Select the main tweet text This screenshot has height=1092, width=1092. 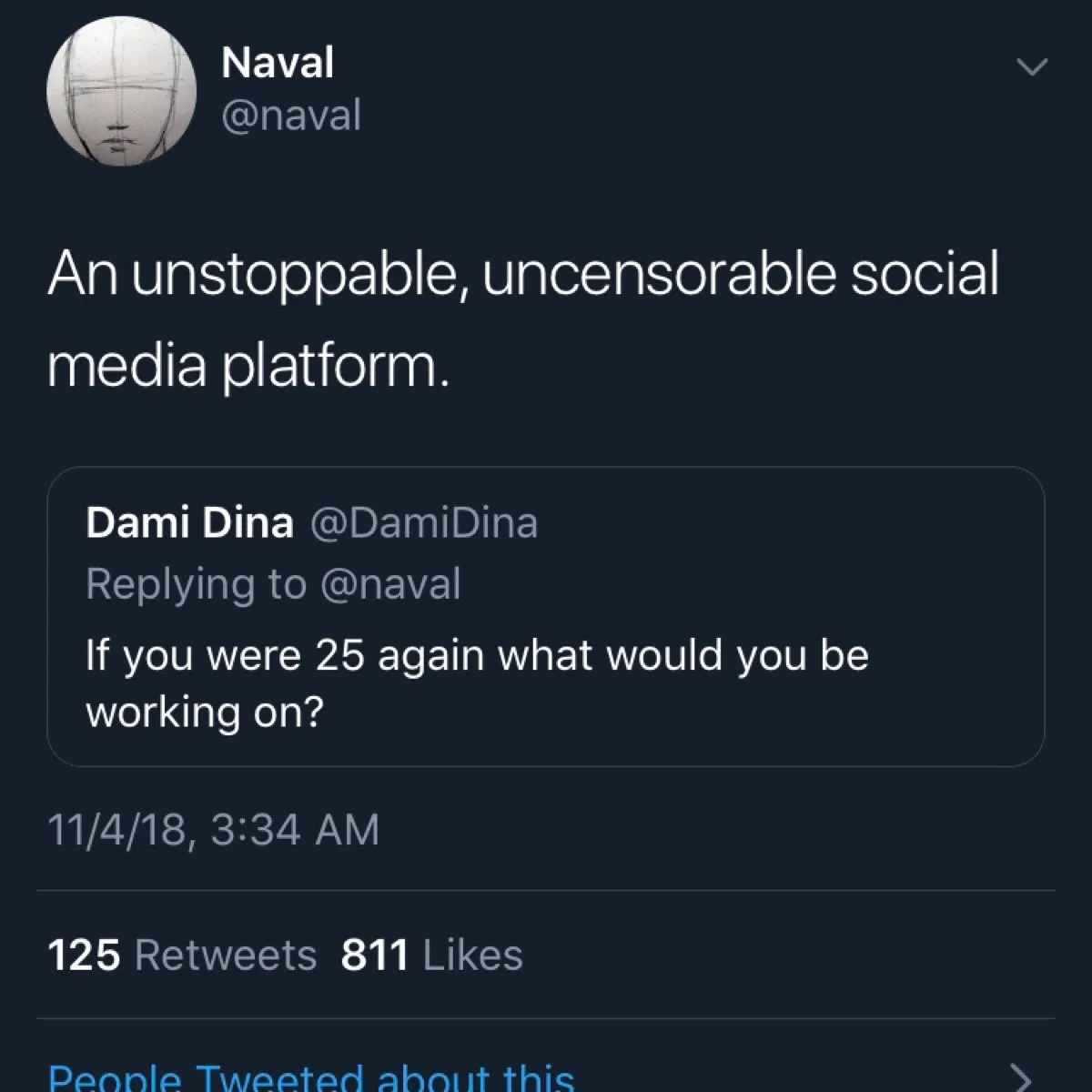click(523, 318)
